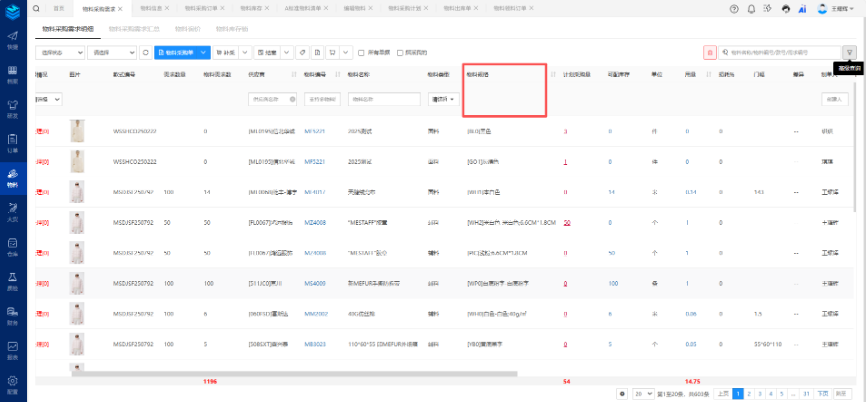Click the help question mark icon
The height and width of the screenshot is (402, 867).
[735, 8]
